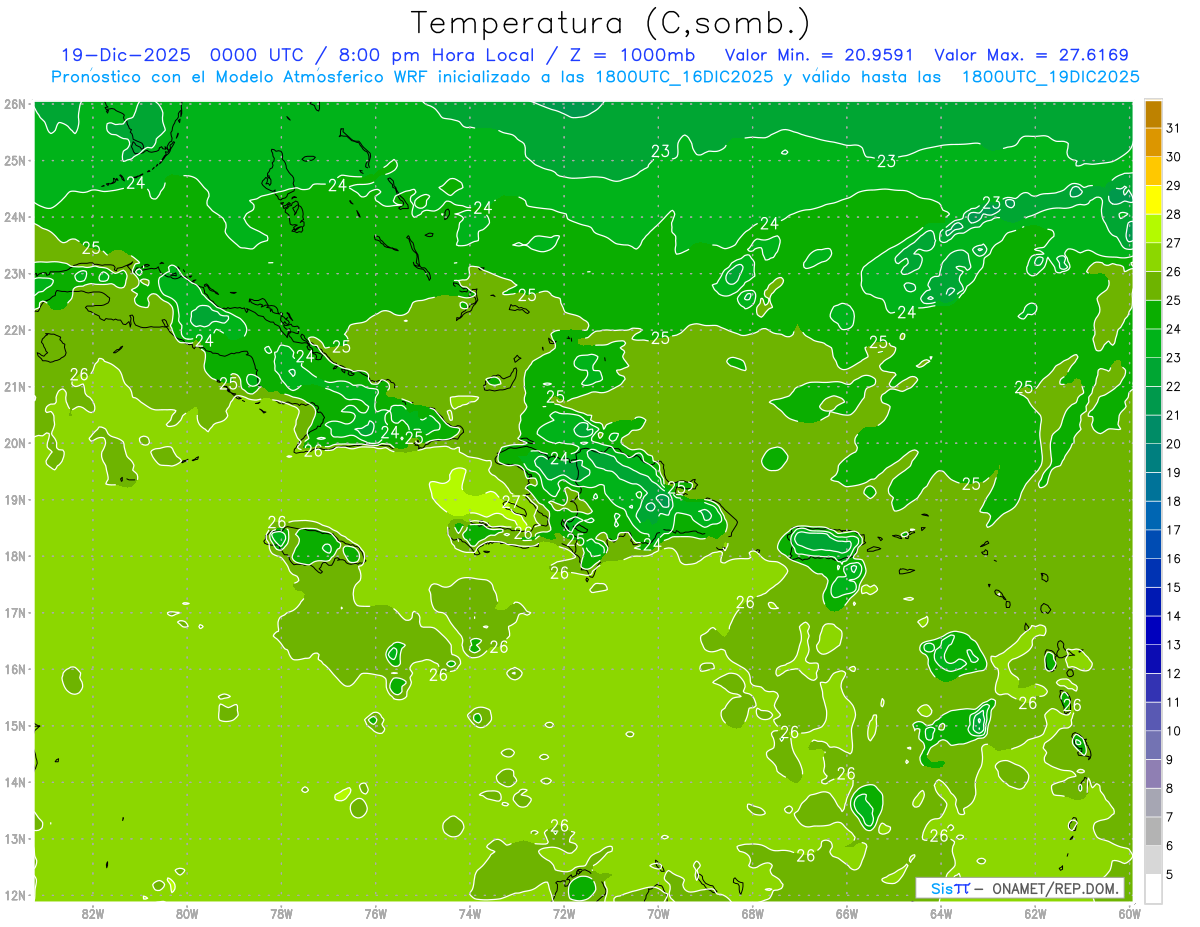Click the title "Temperatura (C,somb.)"
Screen dimensions: 1200x927
coord(611,24)
